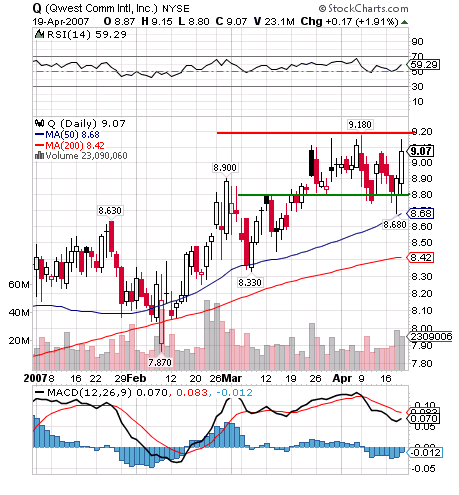Click the 8.42 MA(200) price tag
This screenshot has width=459, height=495.
point(420,257)
